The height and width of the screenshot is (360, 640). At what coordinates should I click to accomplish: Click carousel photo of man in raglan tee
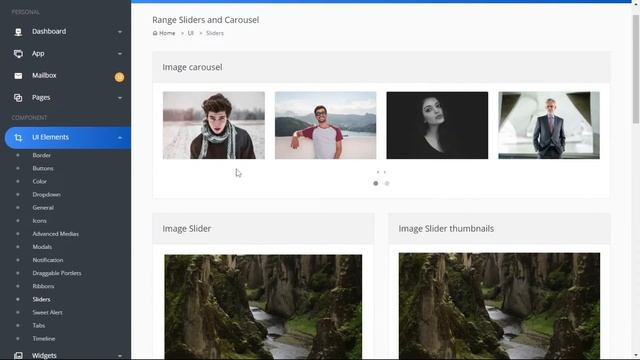[x=325, y=125]
